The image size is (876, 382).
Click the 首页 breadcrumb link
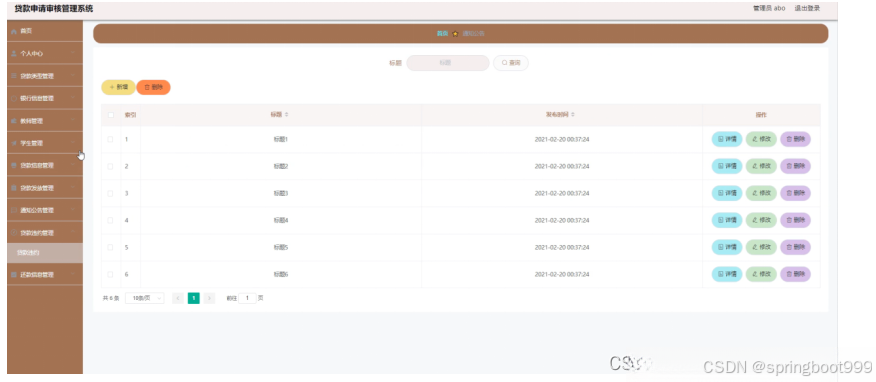pos(442,34)
